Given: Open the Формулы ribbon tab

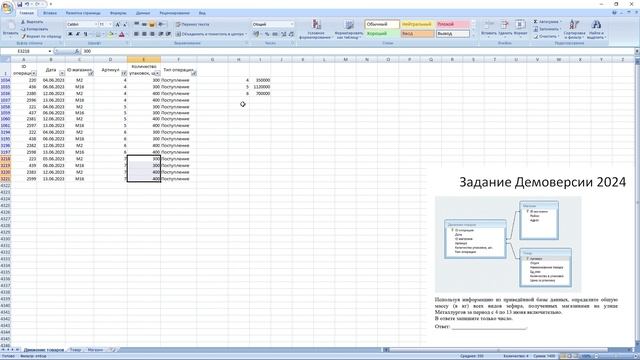Looking at the screenshot, I should pyautogui.click(x=118, y=13).
